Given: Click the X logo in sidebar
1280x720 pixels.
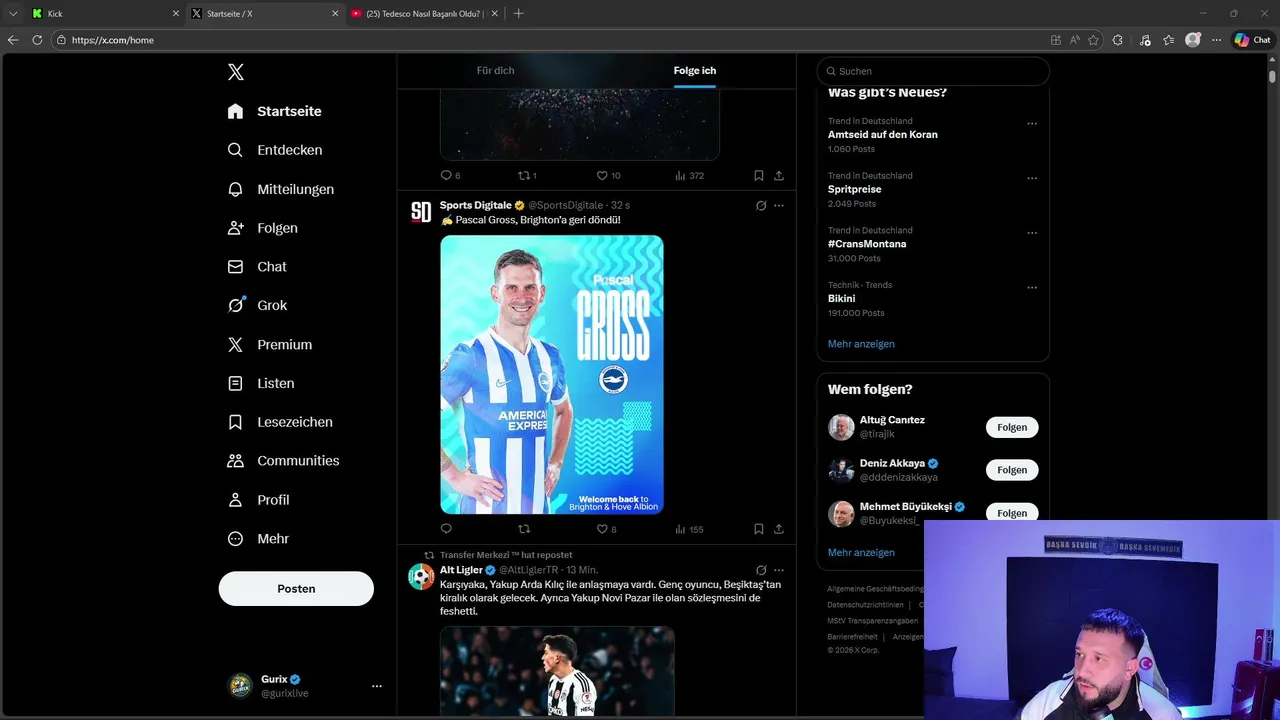Looking at the screenshot, I should (x=235, y=72).
